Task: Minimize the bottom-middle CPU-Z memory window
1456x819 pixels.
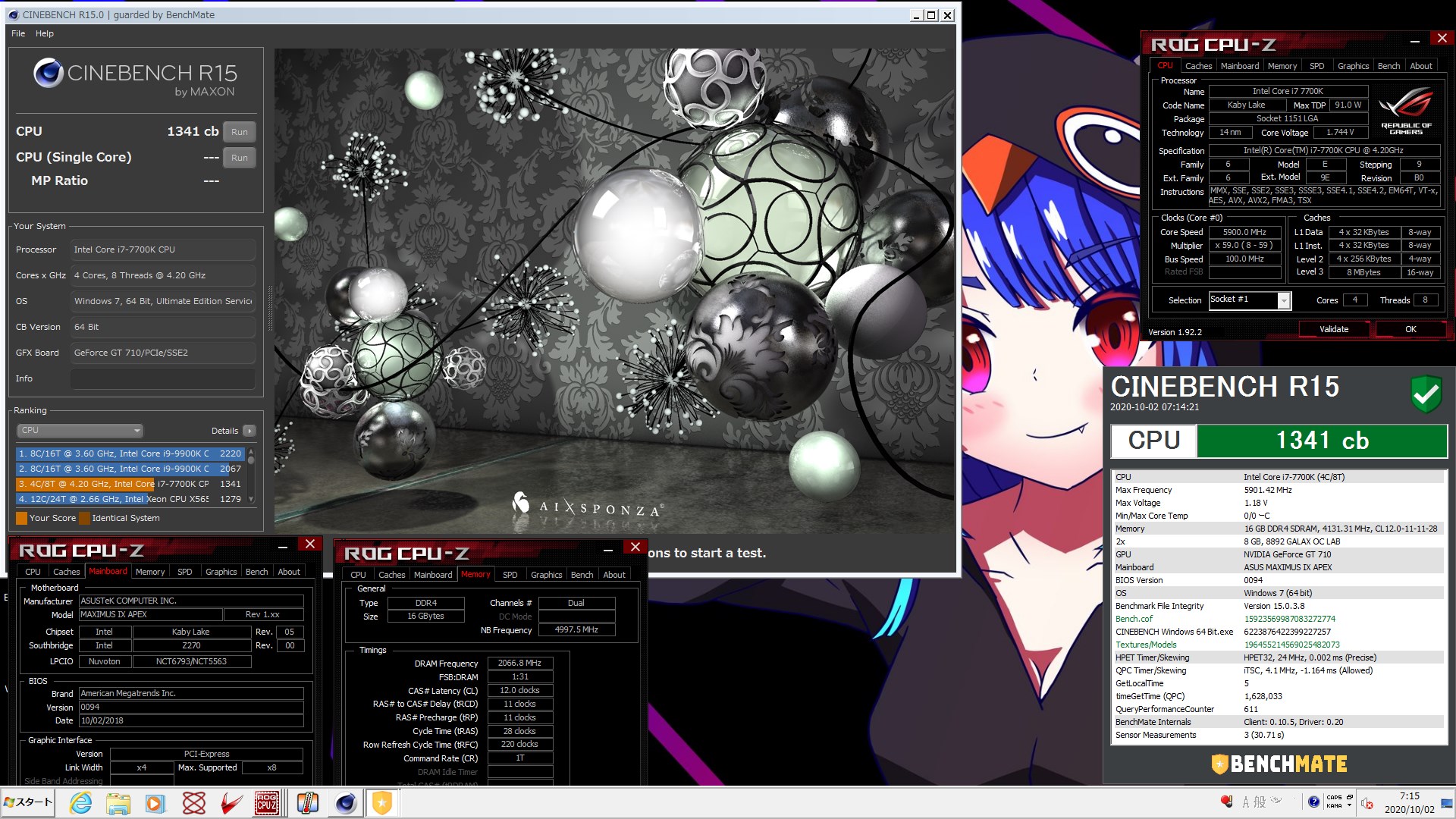Action: coord(608,549)
